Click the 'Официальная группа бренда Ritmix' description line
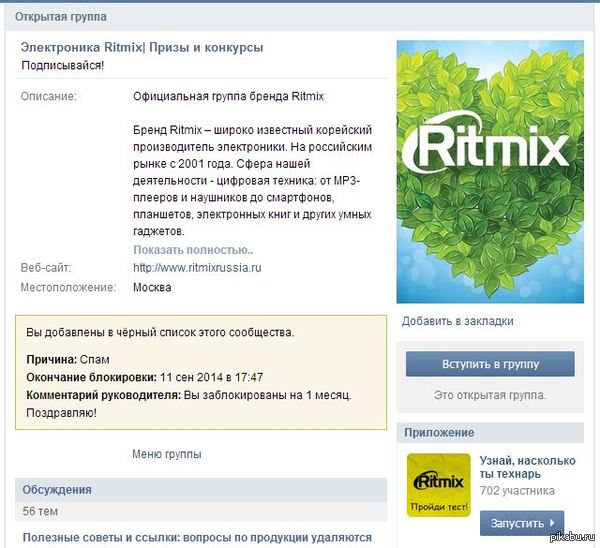Screen dimensions: 600x548 pyautogui.click(x=228, y=96)
